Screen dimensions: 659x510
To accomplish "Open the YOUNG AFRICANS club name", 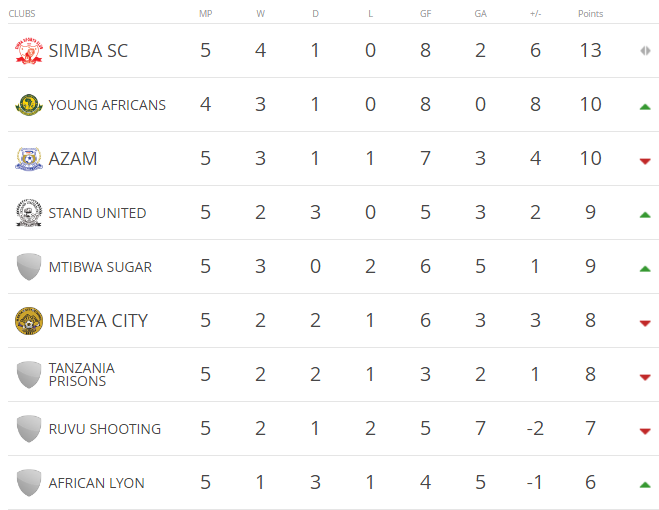I will [107, 105].
